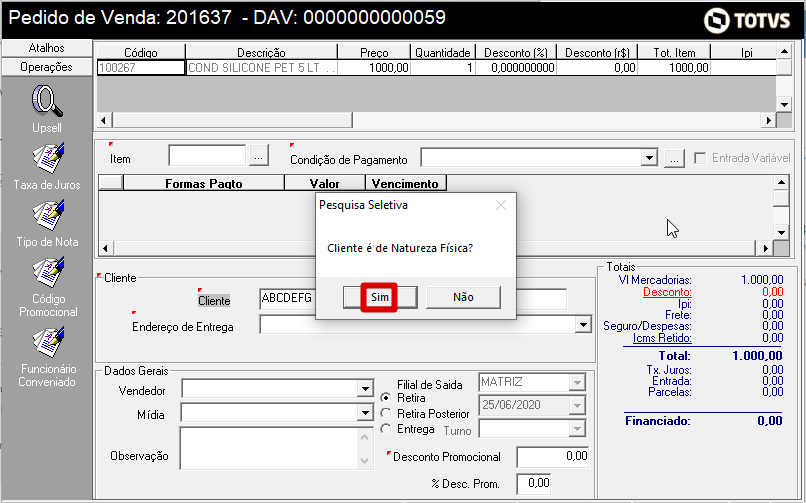The image size is (806, 503).
Task: Click the payment grid scroll down arrow
Action: click(x=781, y=233)
